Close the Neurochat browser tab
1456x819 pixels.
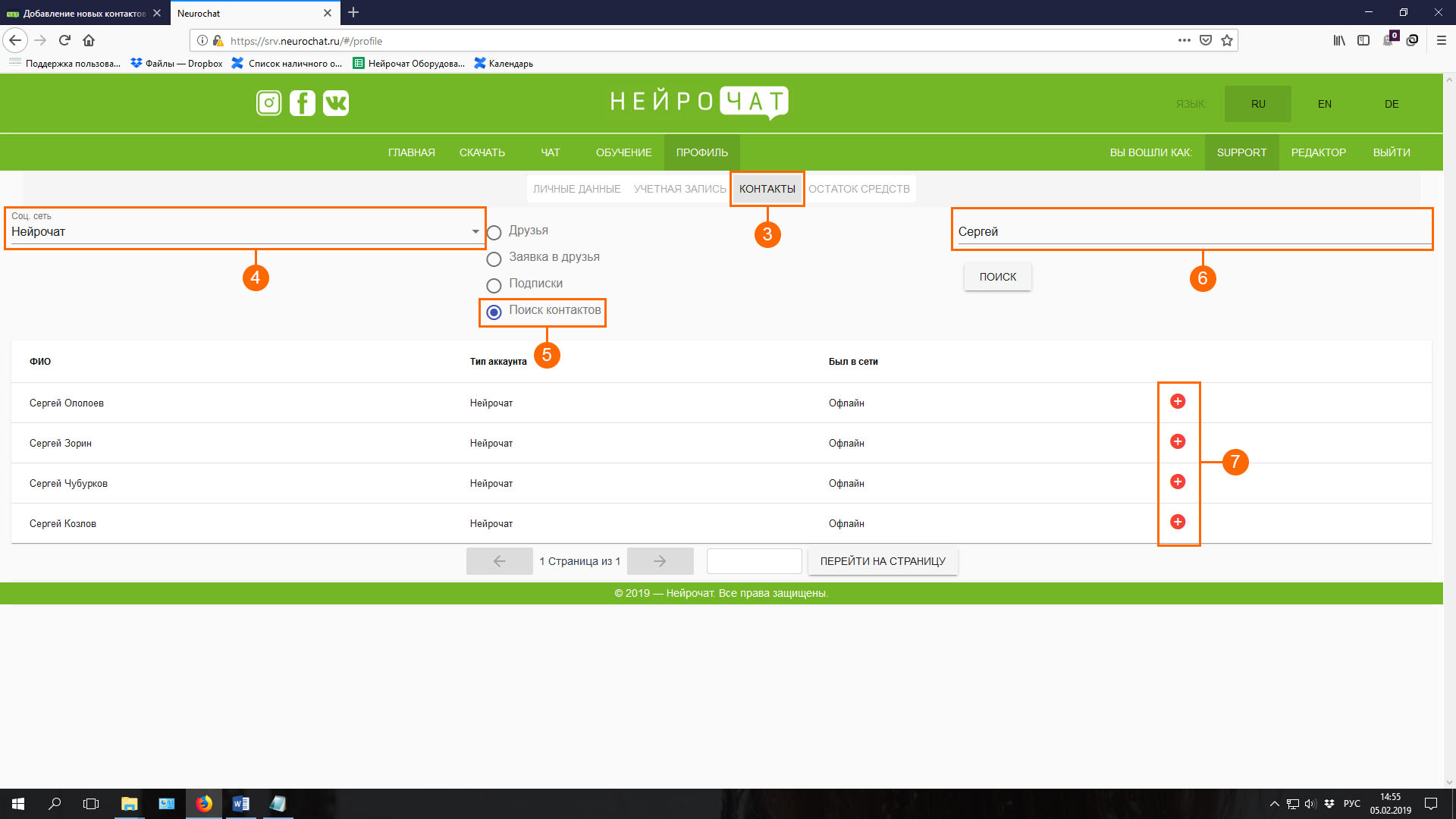click(x=328, y=13)
